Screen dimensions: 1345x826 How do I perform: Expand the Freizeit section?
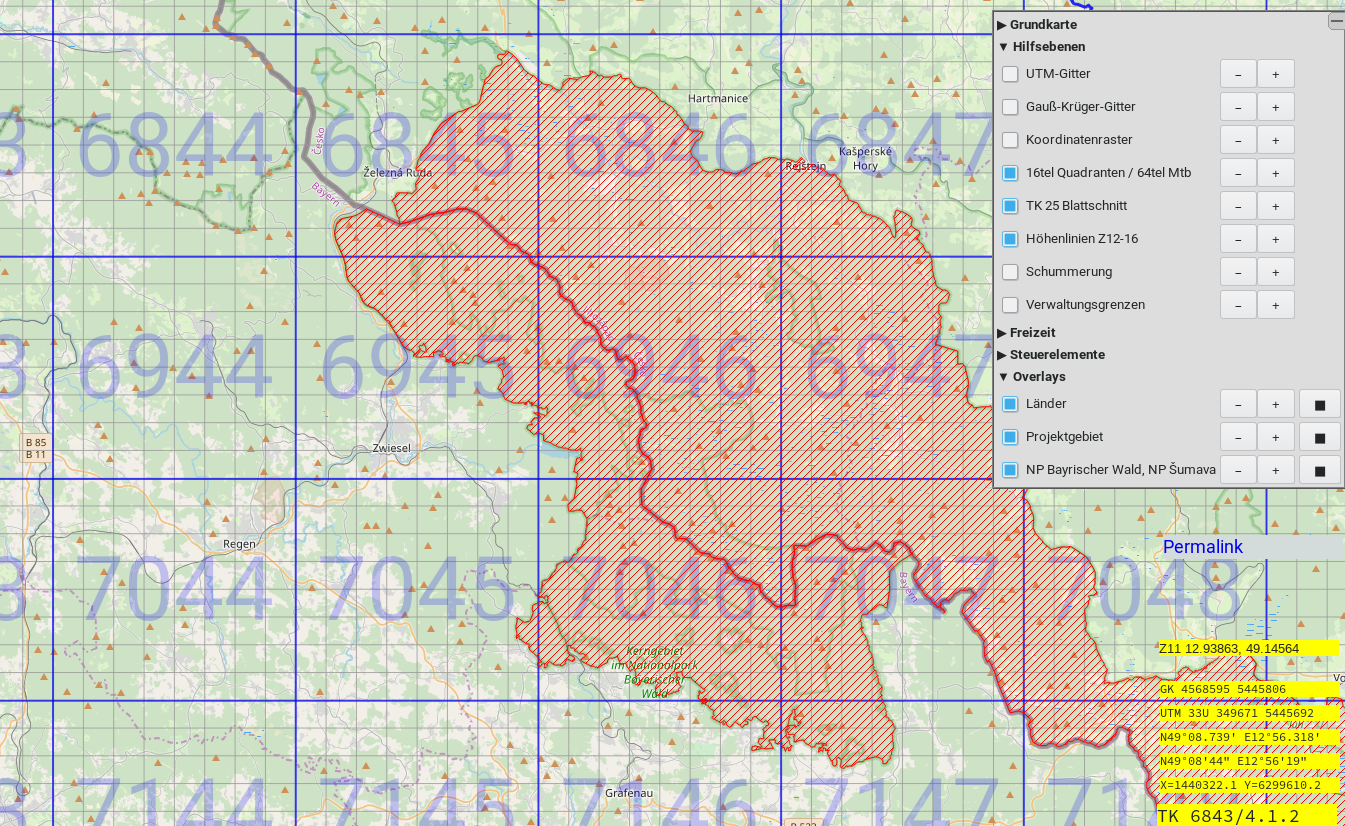click(1003, 333)
